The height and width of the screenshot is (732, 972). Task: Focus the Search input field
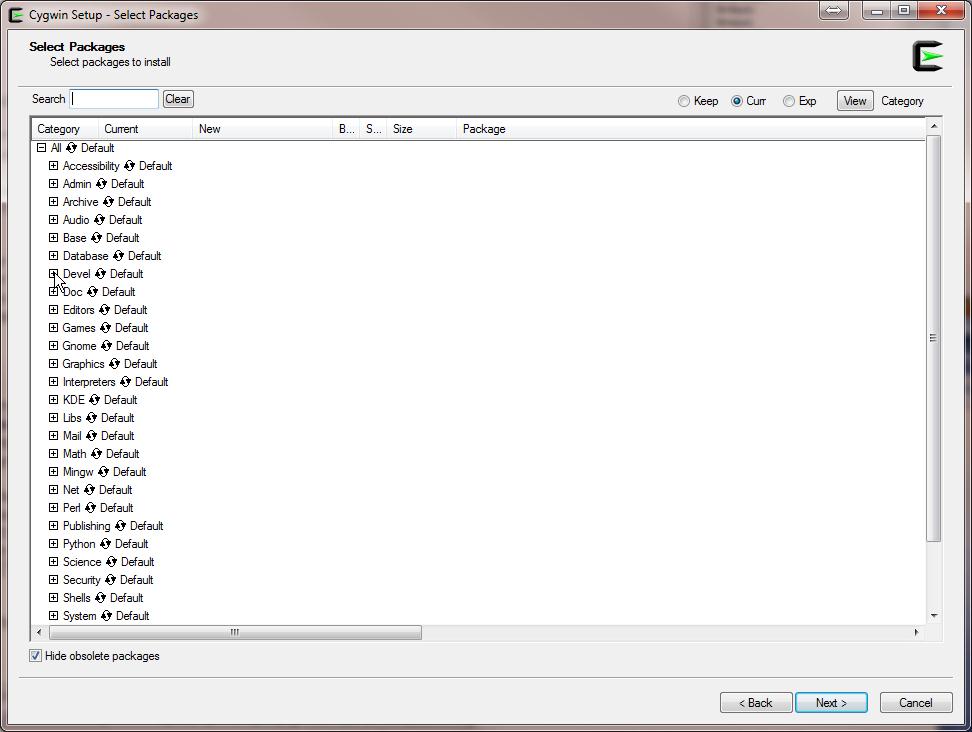pos(114,99)
